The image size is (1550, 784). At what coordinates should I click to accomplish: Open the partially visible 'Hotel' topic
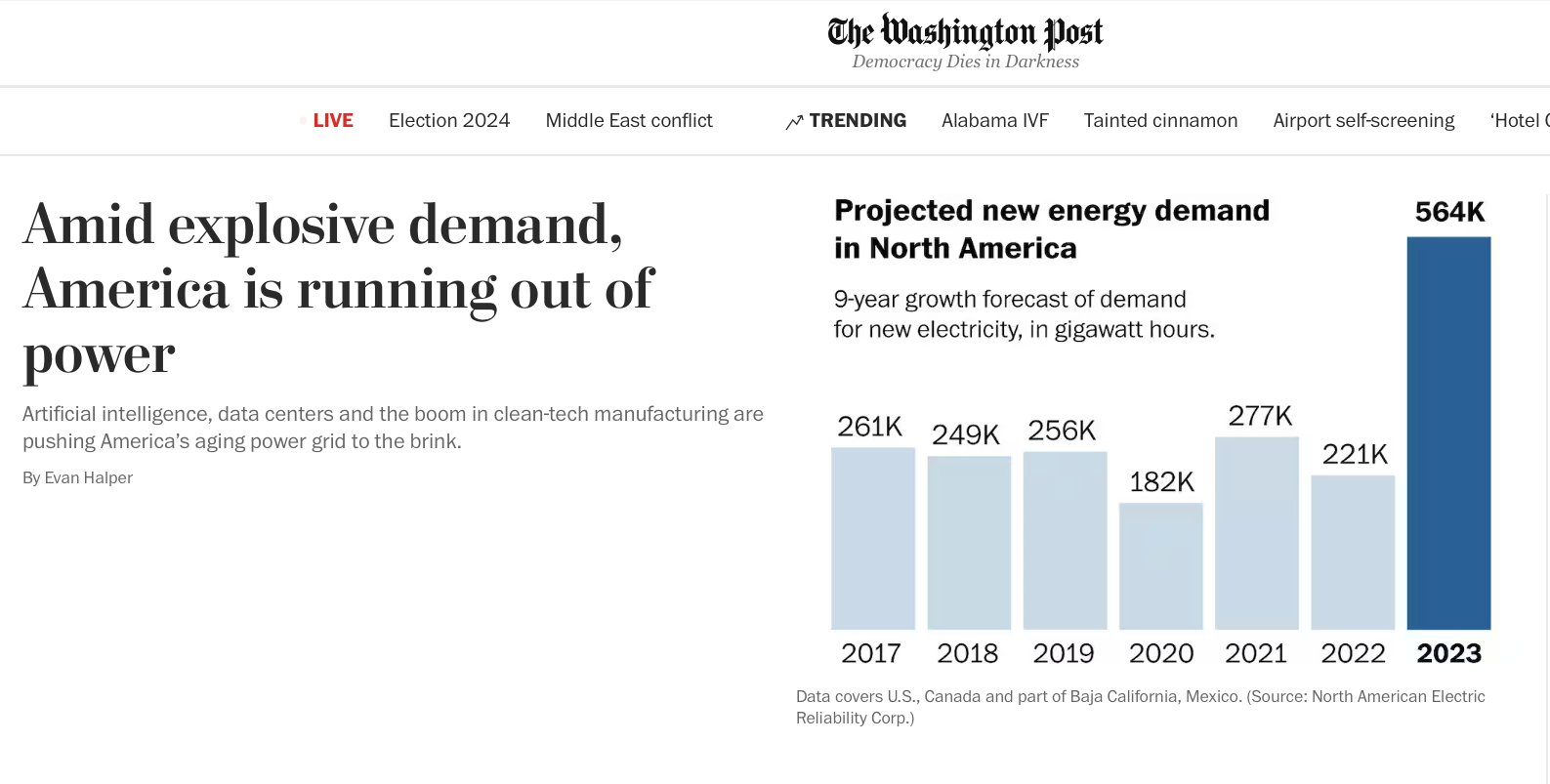[1519, 121]
